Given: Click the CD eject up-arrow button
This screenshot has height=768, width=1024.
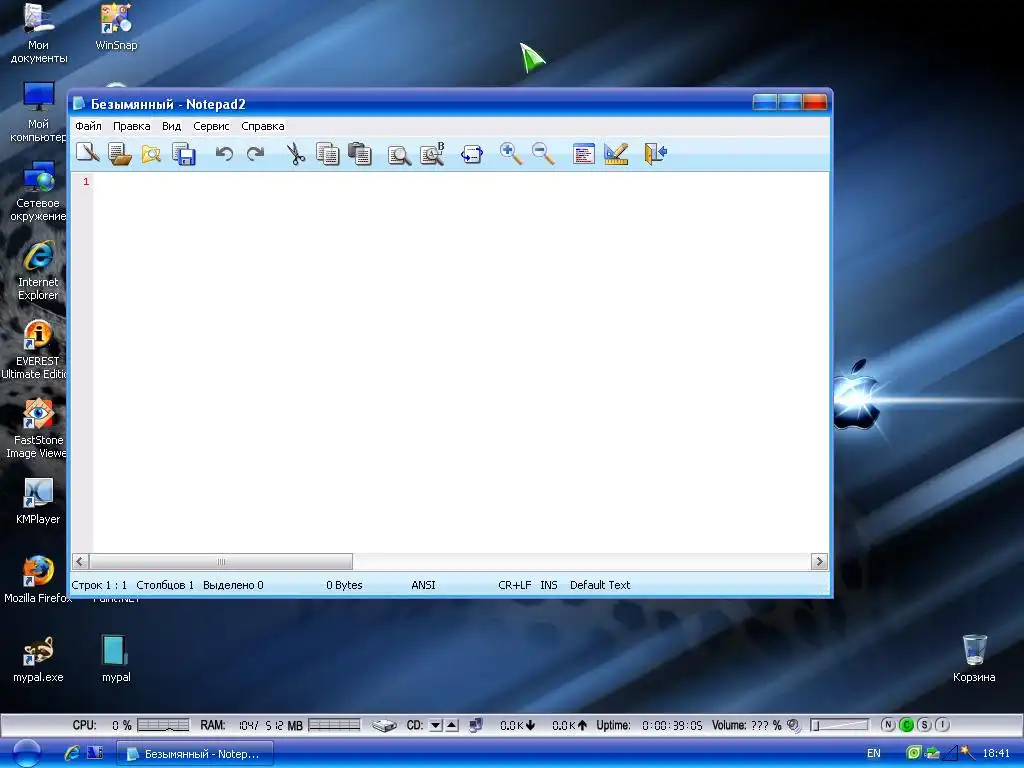Looking at the screenshot, I should pos(452,726).
